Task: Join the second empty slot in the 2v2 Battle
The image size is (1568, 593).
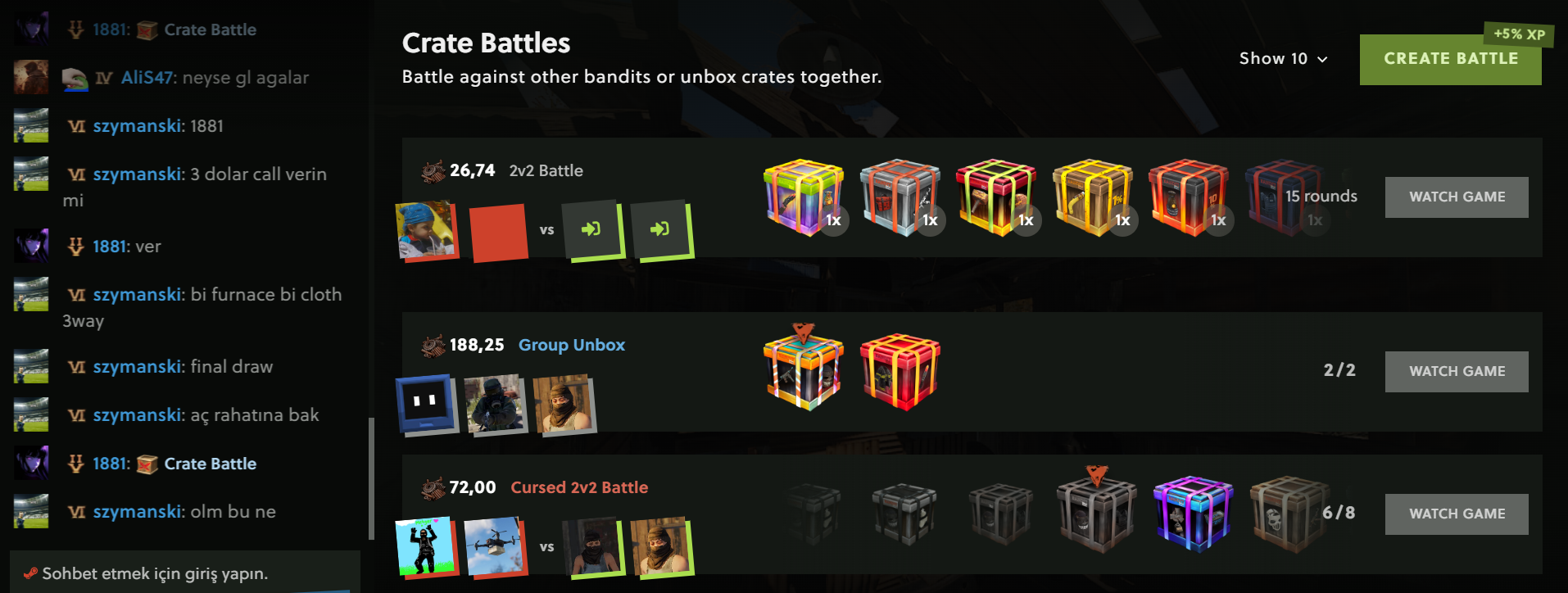Action: point(659,229)
